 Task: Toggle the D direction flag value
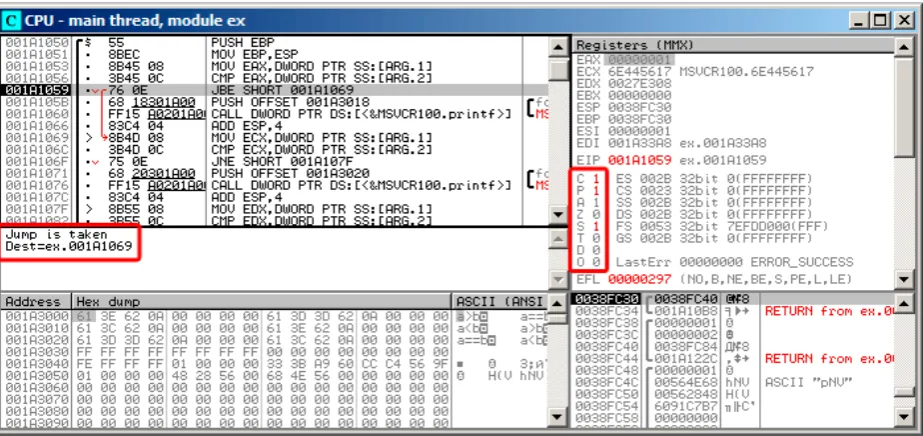pyautogui.click(x=595, y=249)
